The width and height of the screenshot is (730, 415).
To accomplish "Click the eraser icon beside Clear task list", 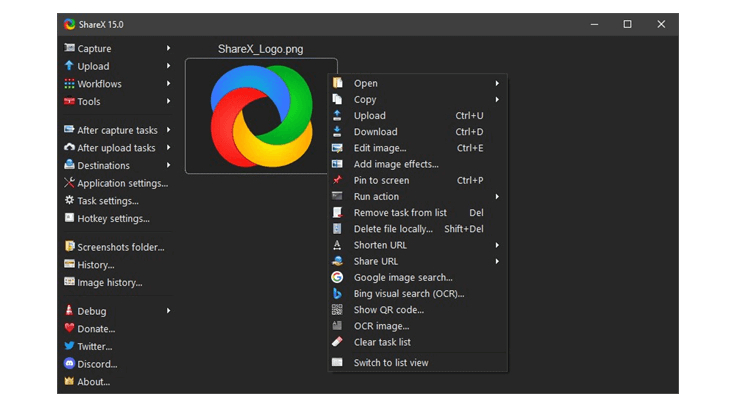I will coord(337,342).
